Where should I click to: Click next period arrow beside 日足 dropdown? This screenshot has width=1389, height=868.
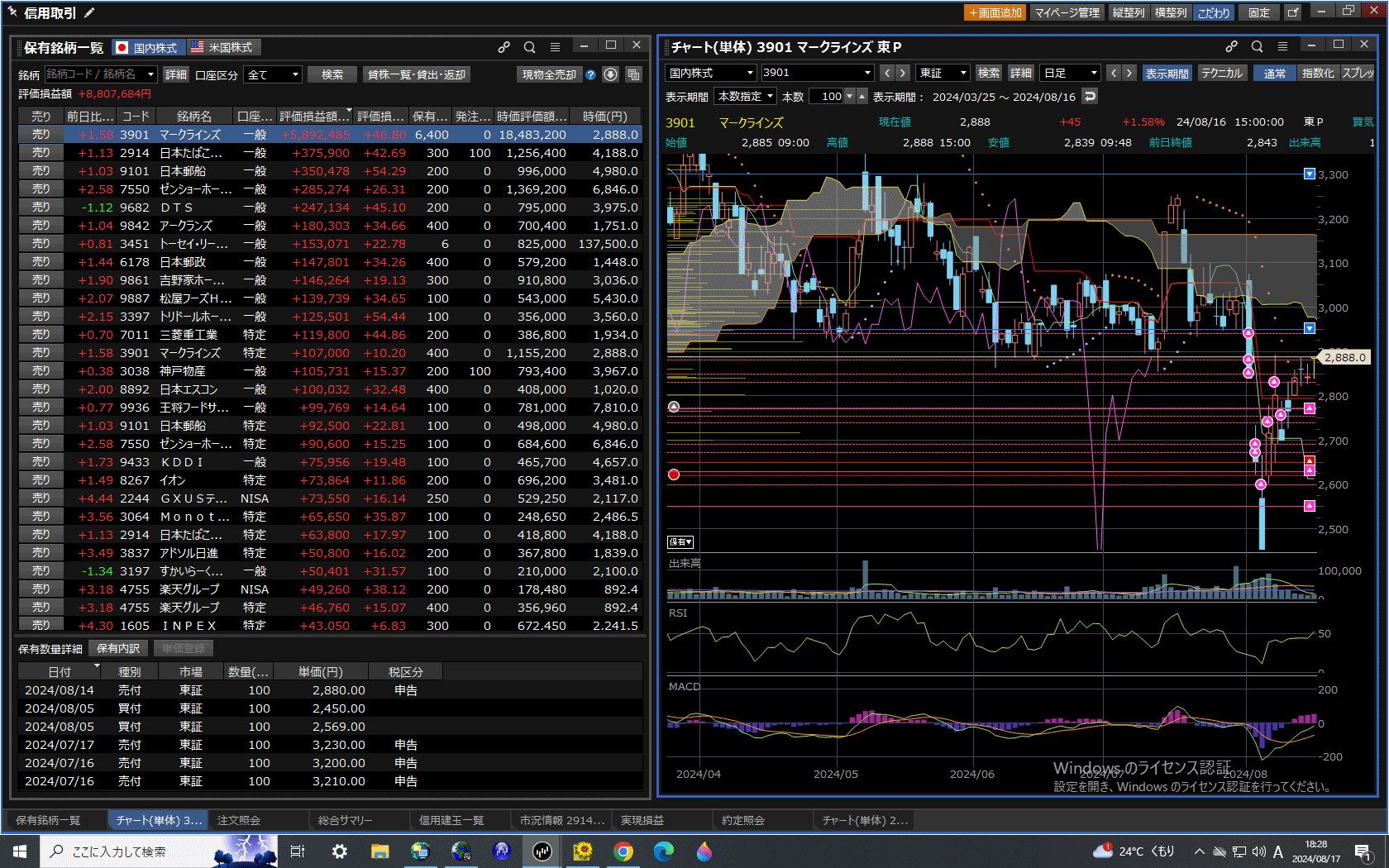1129,73
